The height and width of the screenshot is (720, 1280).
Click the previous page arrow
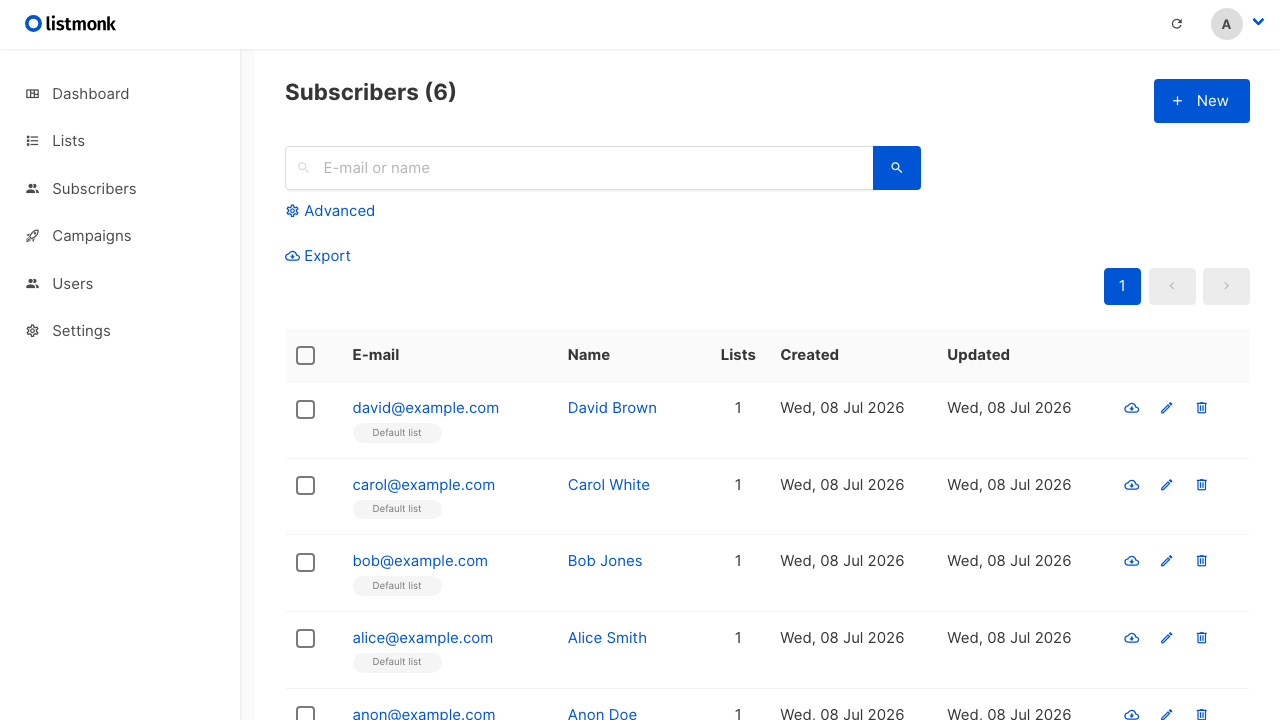pos(1172,286)
